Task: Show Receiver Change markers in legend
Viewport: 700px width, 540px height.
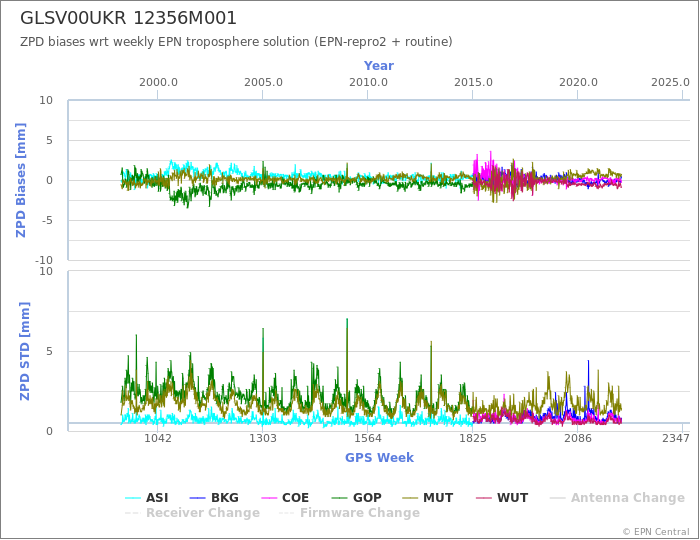Action: pyautogui.click(x=192, y=513)
